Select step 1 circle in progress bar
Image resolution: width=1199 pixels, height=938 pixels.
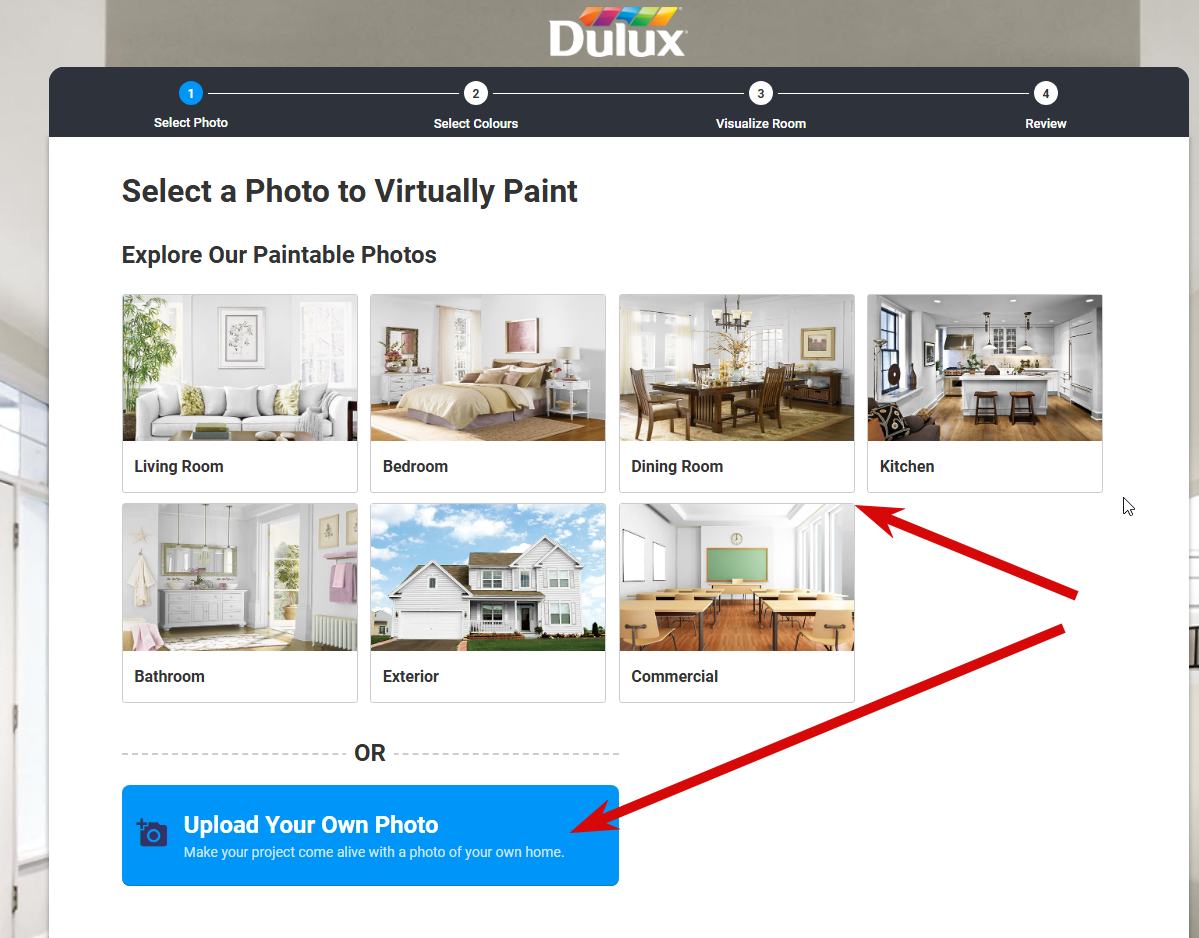(190, 93)
